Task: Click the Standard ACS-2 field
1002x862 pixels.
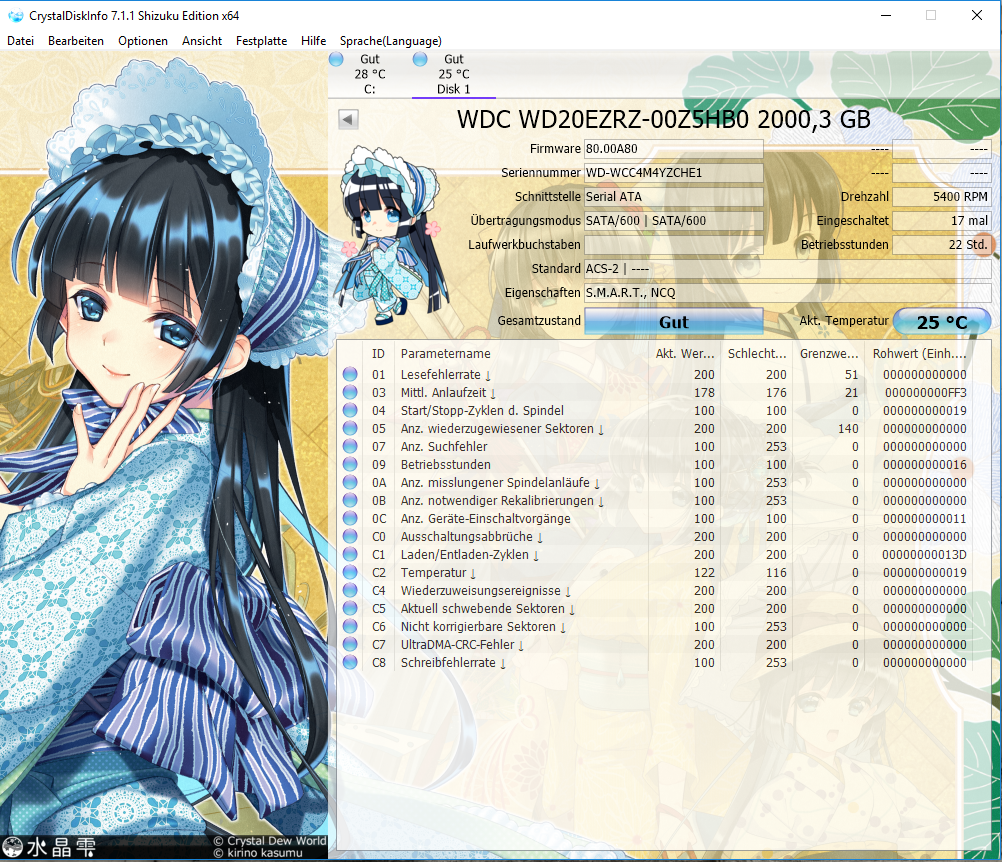Action: 788,268
